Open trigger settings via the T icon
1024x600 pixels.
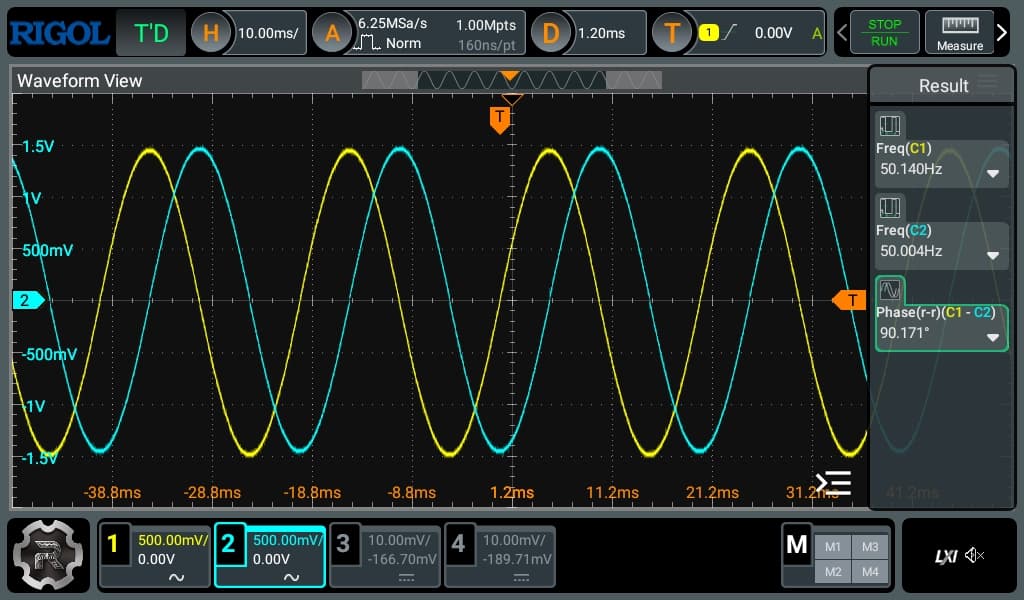(x=673, y=32)
